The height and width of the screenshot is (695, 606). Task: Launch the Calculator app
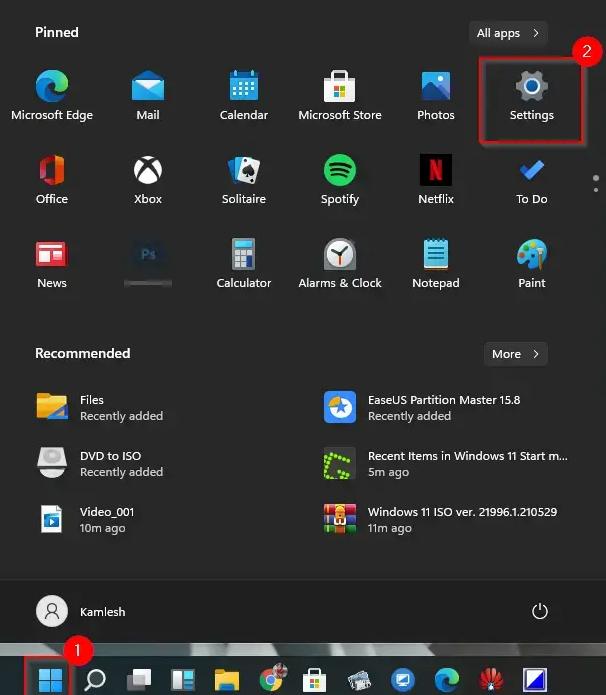pos(243,263)
